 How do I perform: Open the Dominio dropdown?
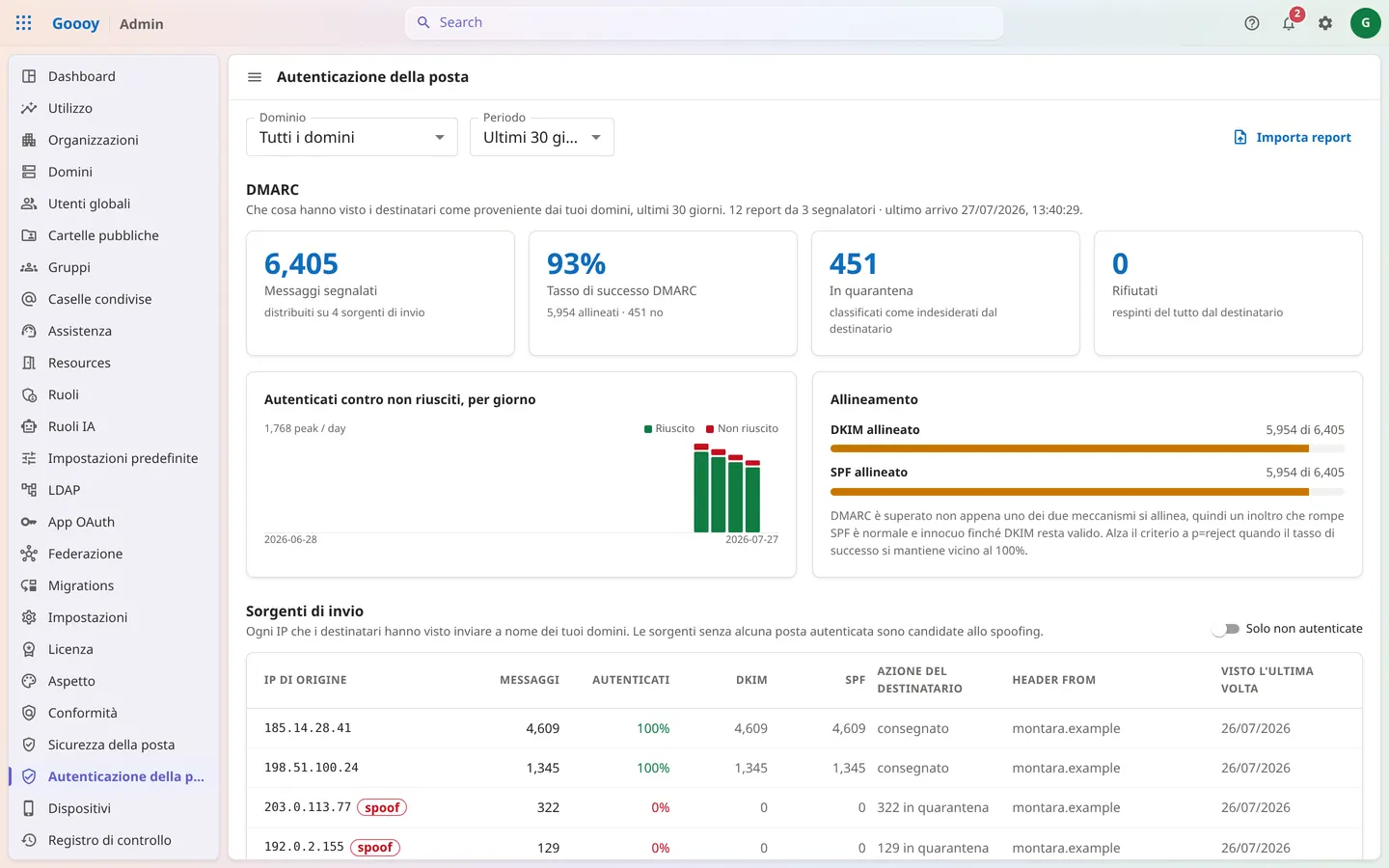coord(352,137)
